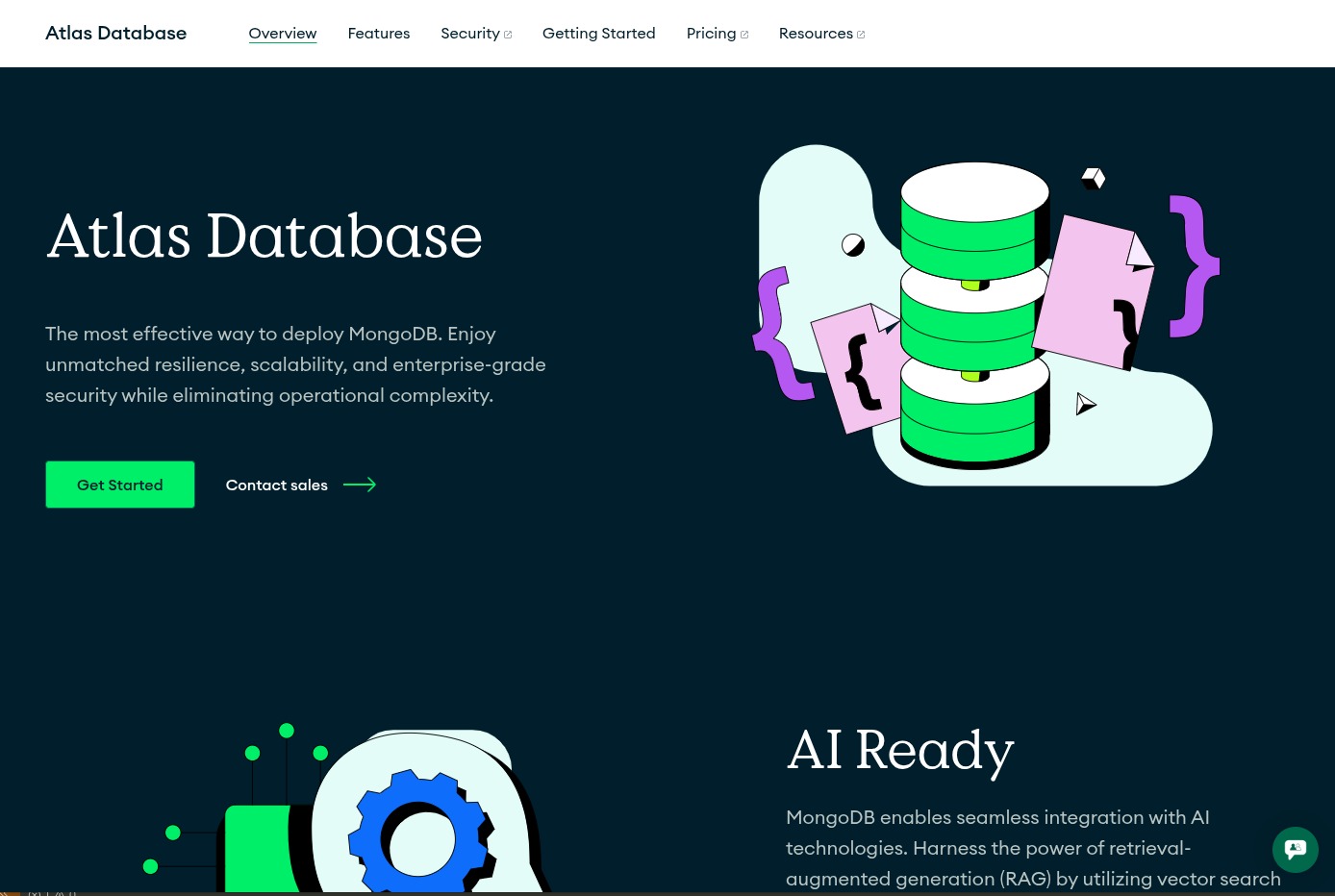
Task: Click the half-filled circle icon
Action: point(853,245)
